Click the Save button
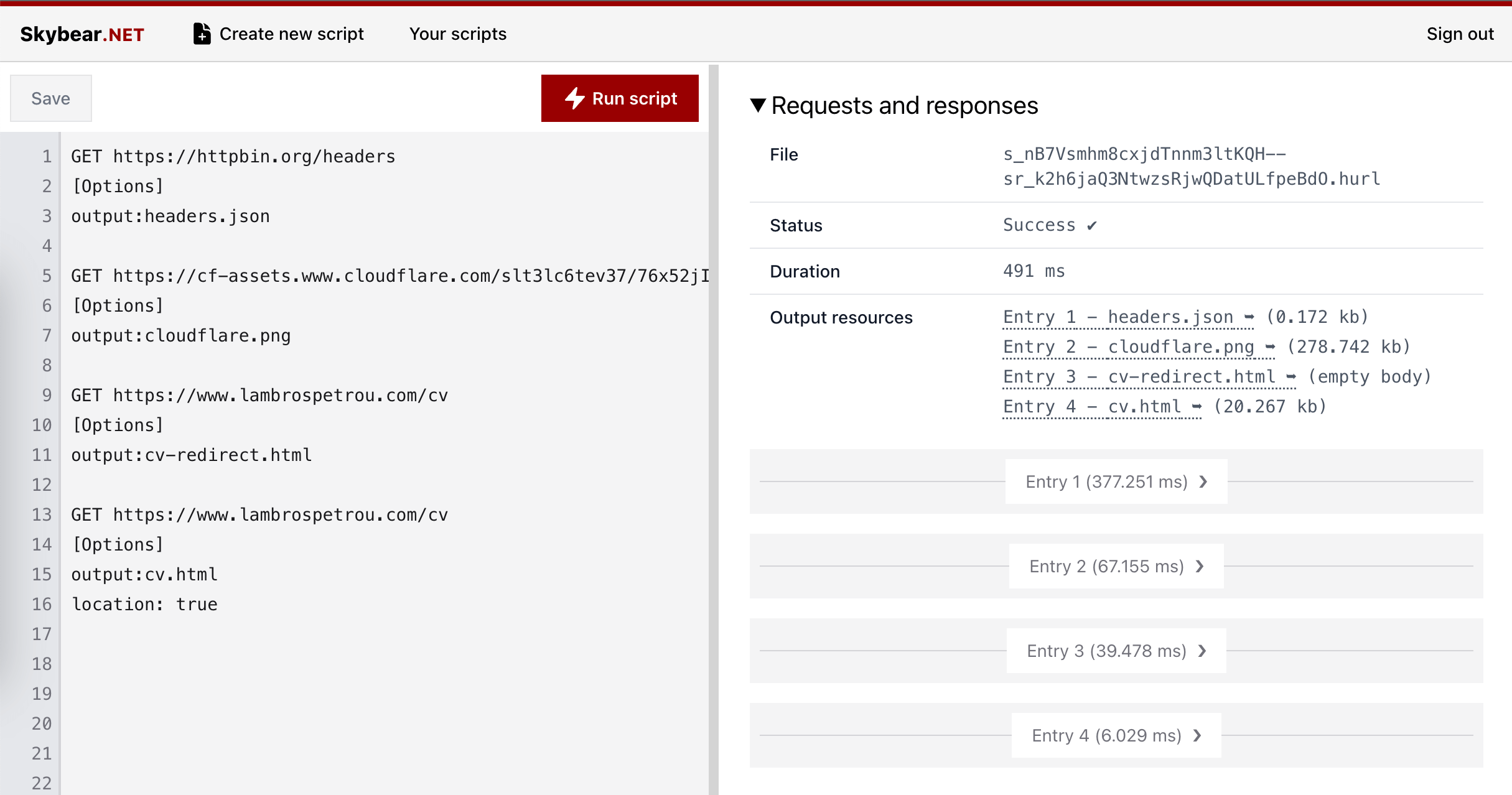Image resolution: width=1512 pixels, height=795 pixels. pyautogui.click(x=50, y=98)
